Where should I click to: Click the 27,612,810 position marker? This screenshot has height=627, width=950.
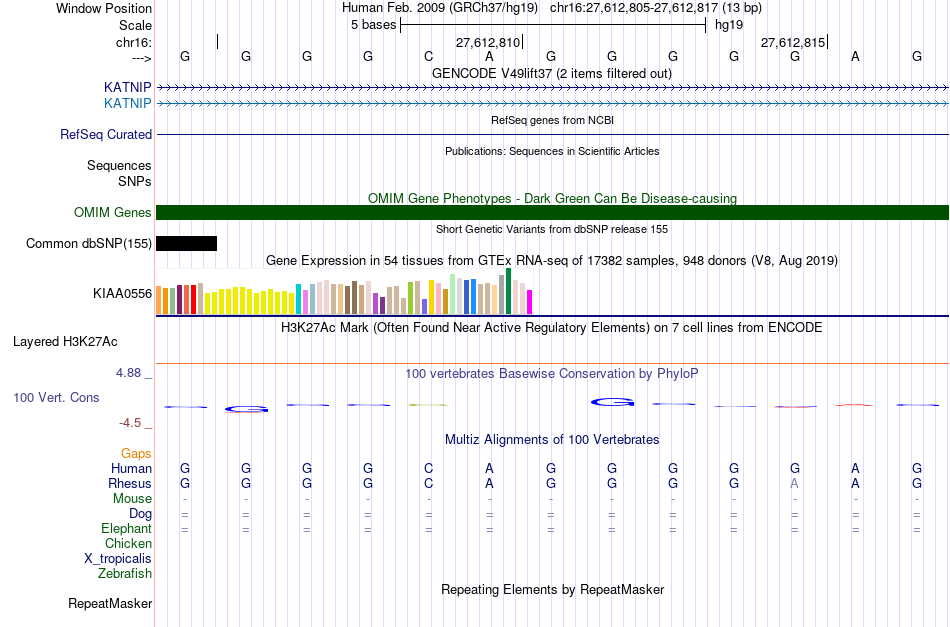coord(489,42)
